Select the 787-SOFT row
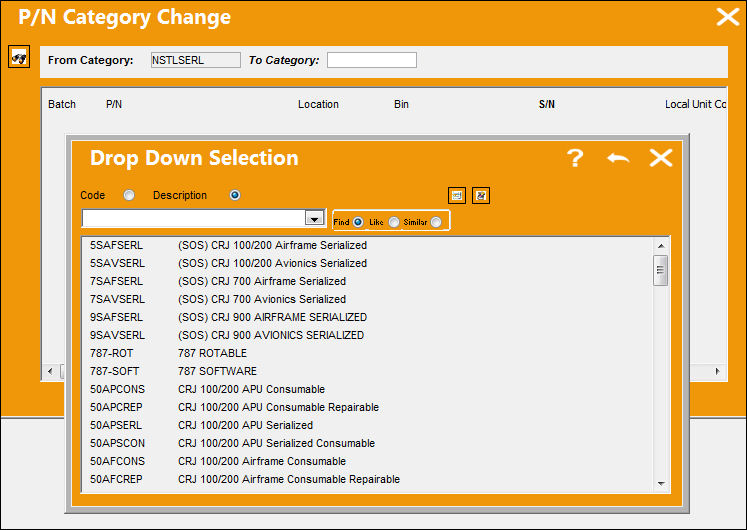This screenshot has height=530, width=747. (x=368, y=371)
